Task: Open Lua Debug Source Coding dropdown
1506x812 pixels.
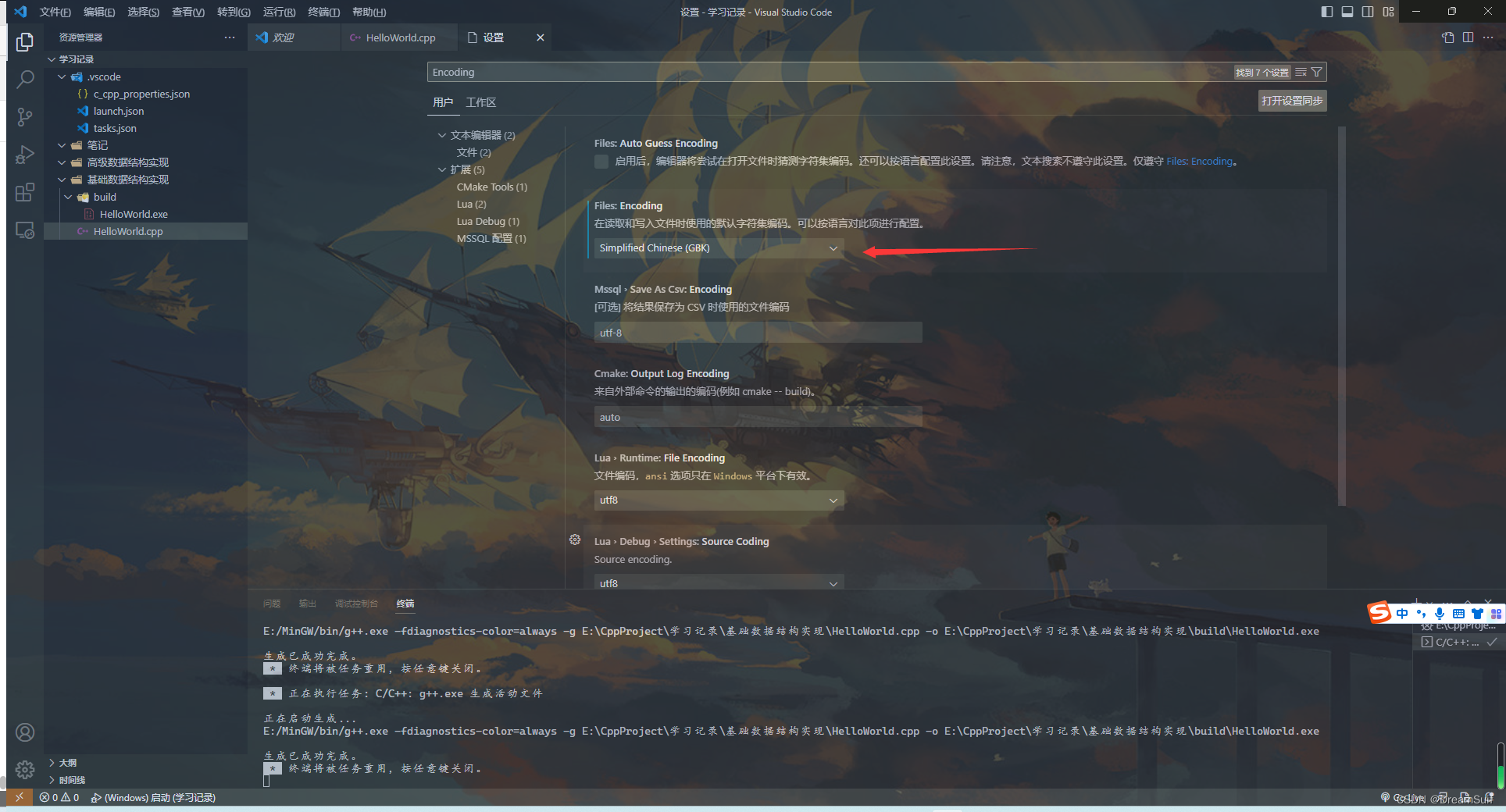Action: 719,582
